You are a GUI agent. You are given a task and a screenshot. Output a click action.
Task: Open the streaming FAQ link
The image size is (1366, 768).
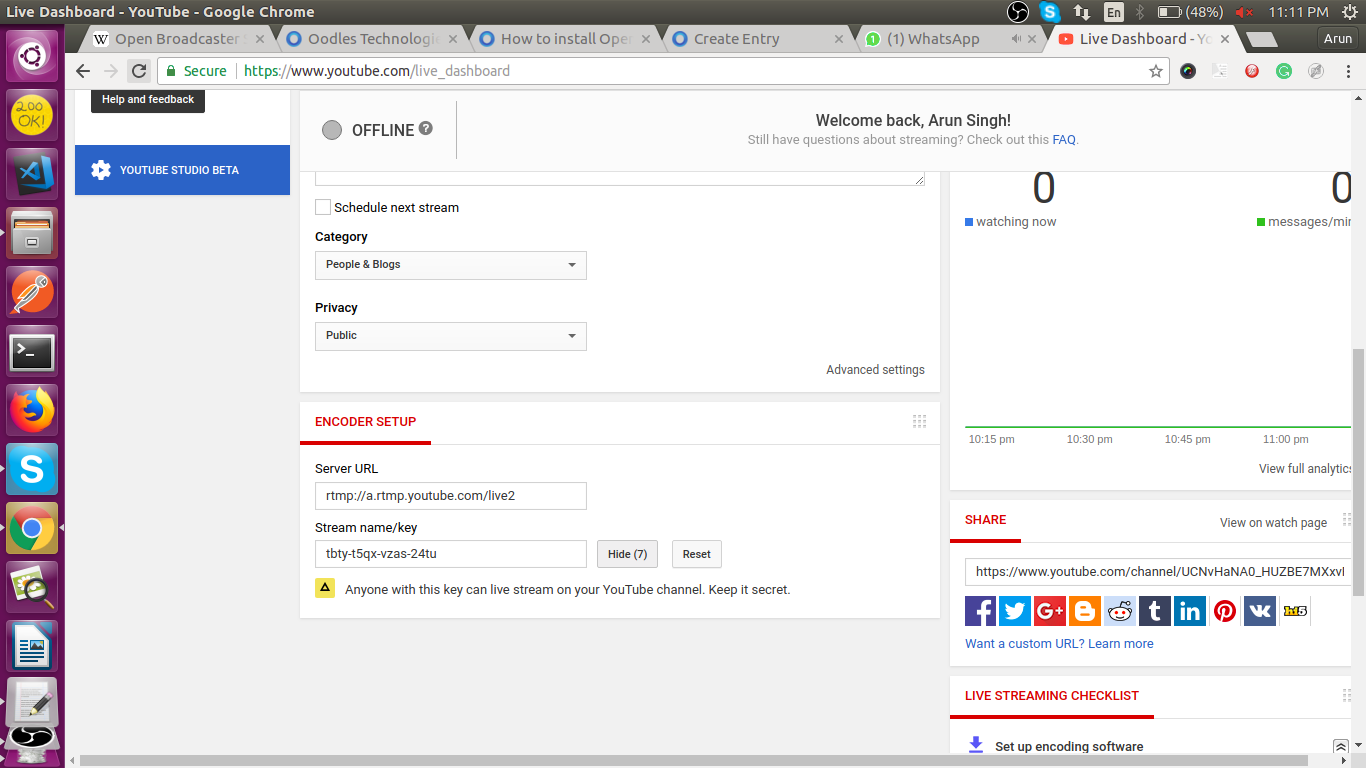pyautogui.click(x=1064, y=140)
